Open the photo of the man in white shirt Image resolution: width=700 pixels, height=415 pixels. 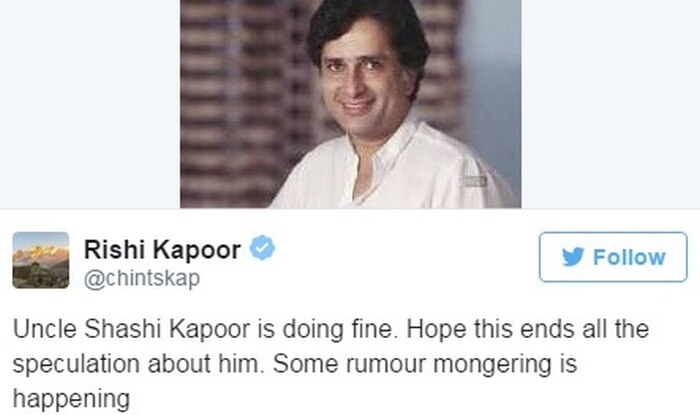350,104
